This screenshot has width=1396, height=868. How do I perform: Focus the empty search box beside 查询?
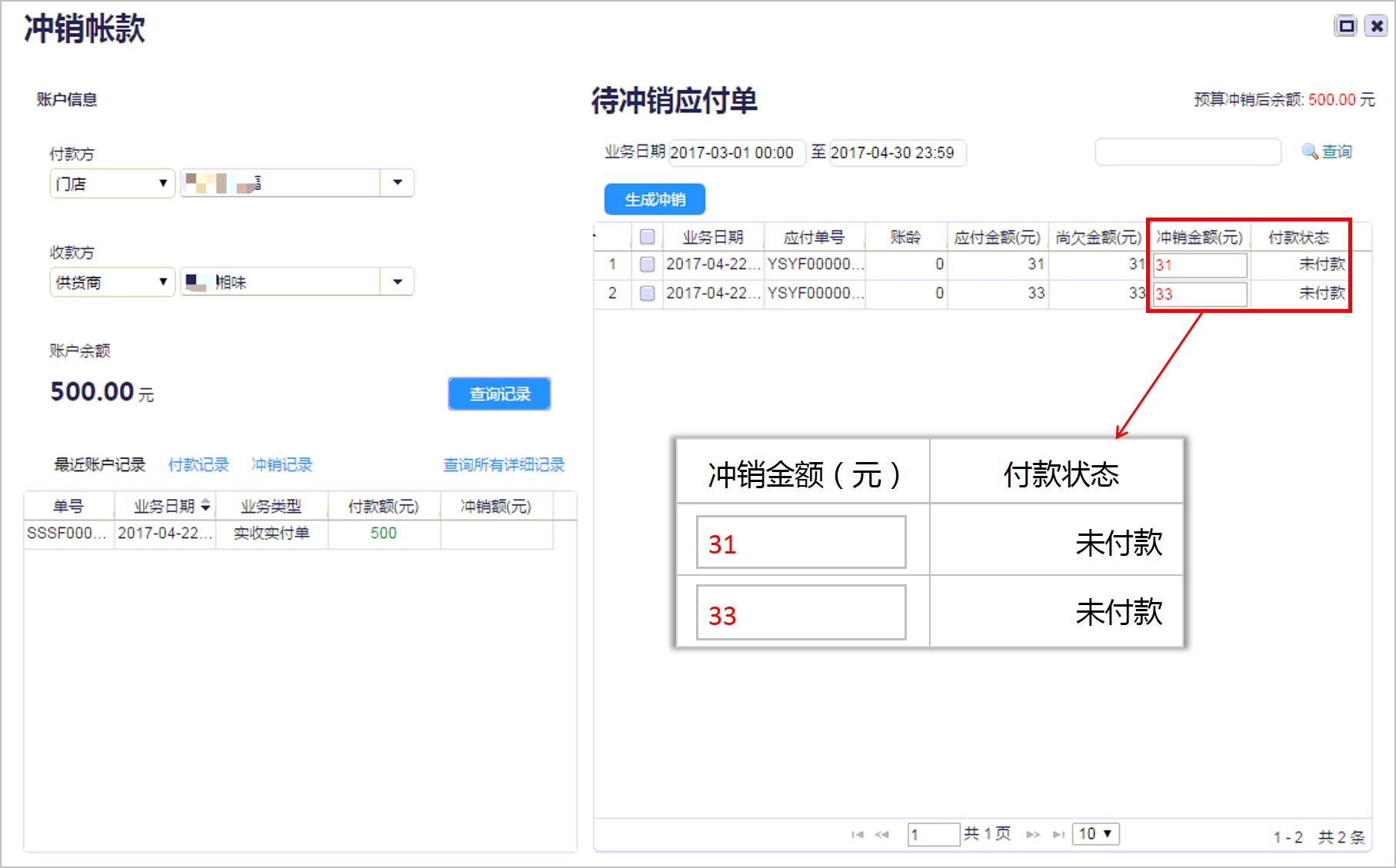(x=1188, y=151)
